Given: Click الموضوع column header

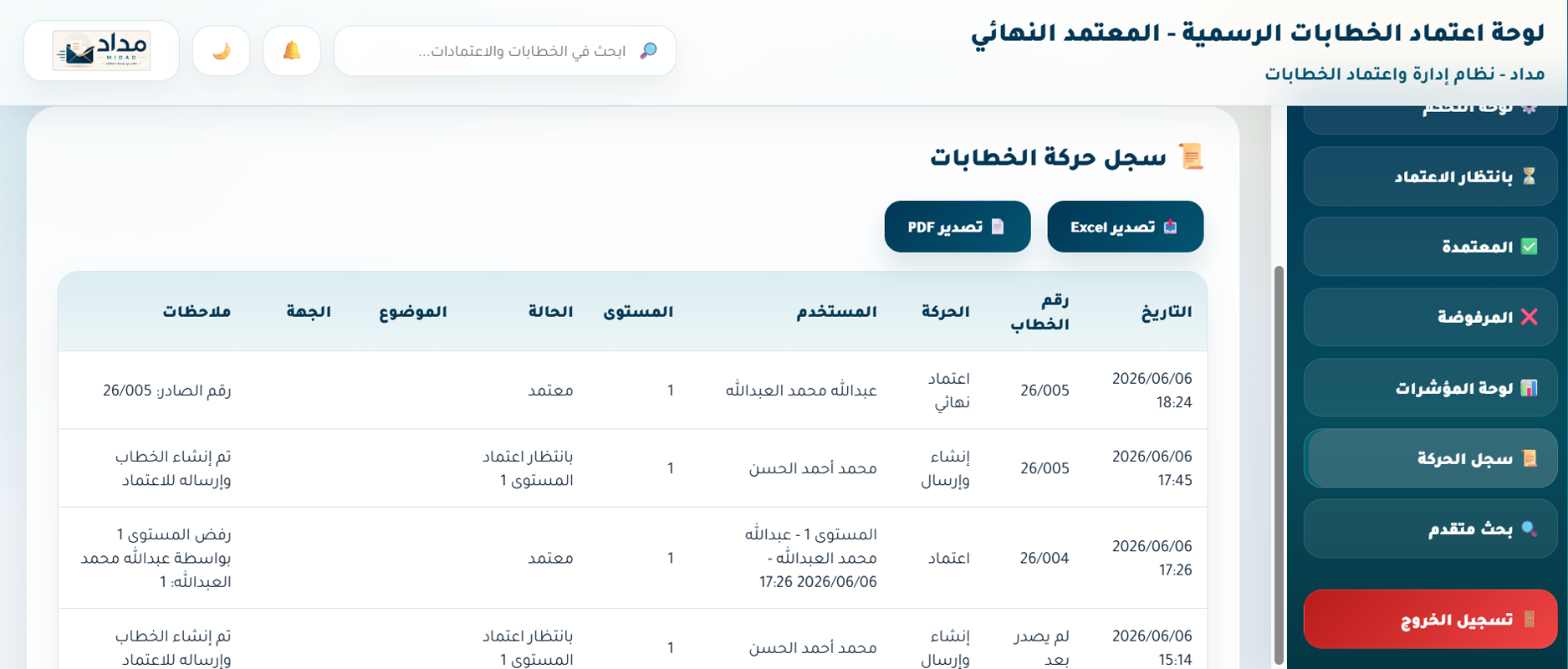Looking at the screenshot, I should pos(412,312).
